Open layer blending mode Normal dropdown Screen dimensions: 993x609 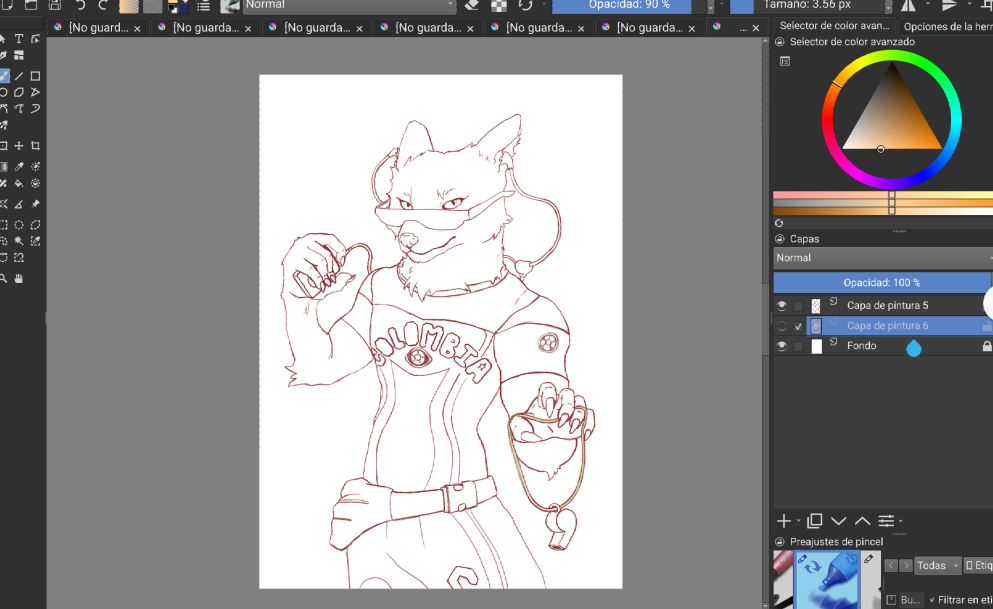pos(883,258)
